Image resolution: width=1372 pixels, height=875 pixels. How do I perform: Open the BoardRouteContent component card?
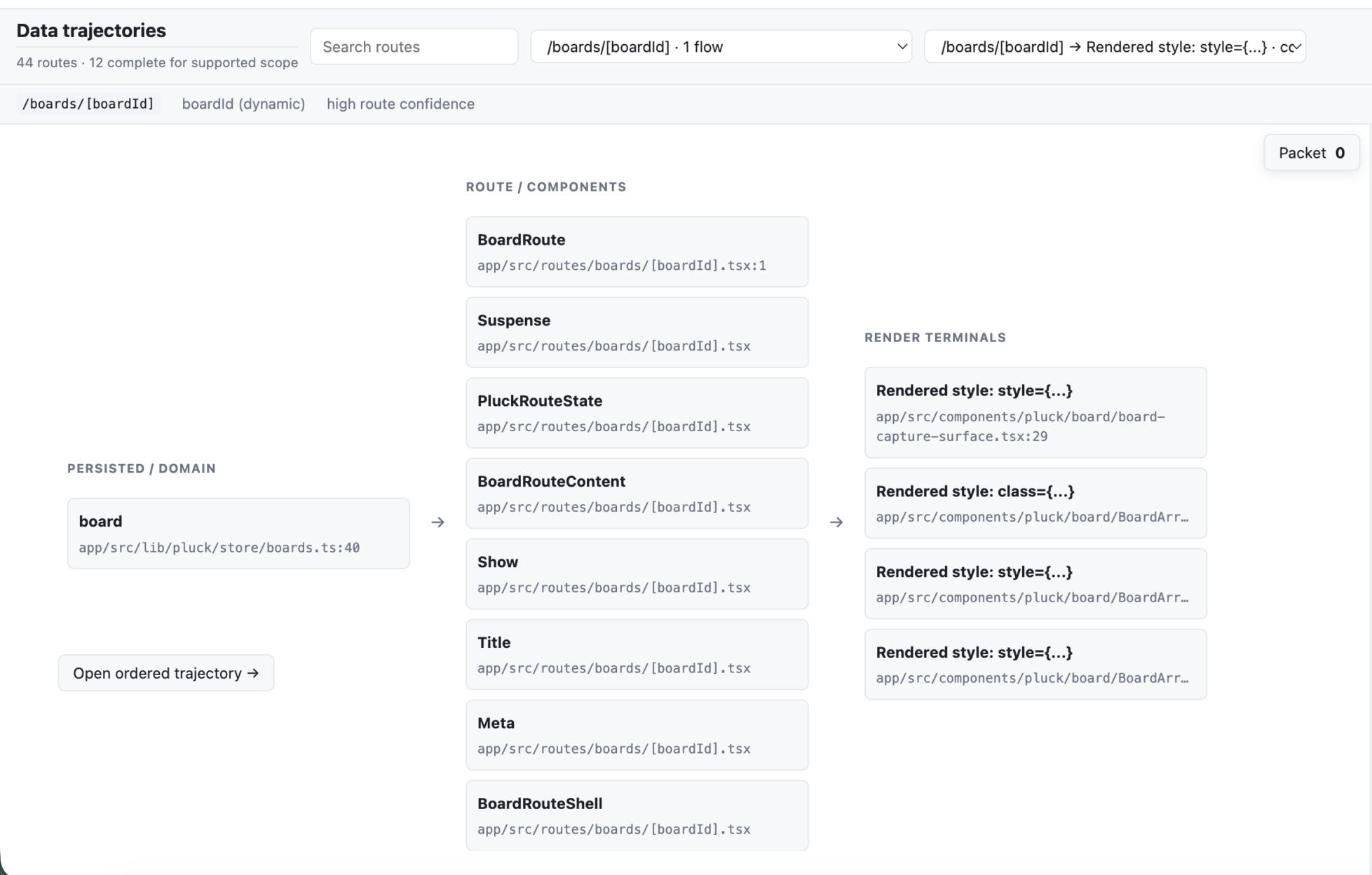click(x=637, y=494)
